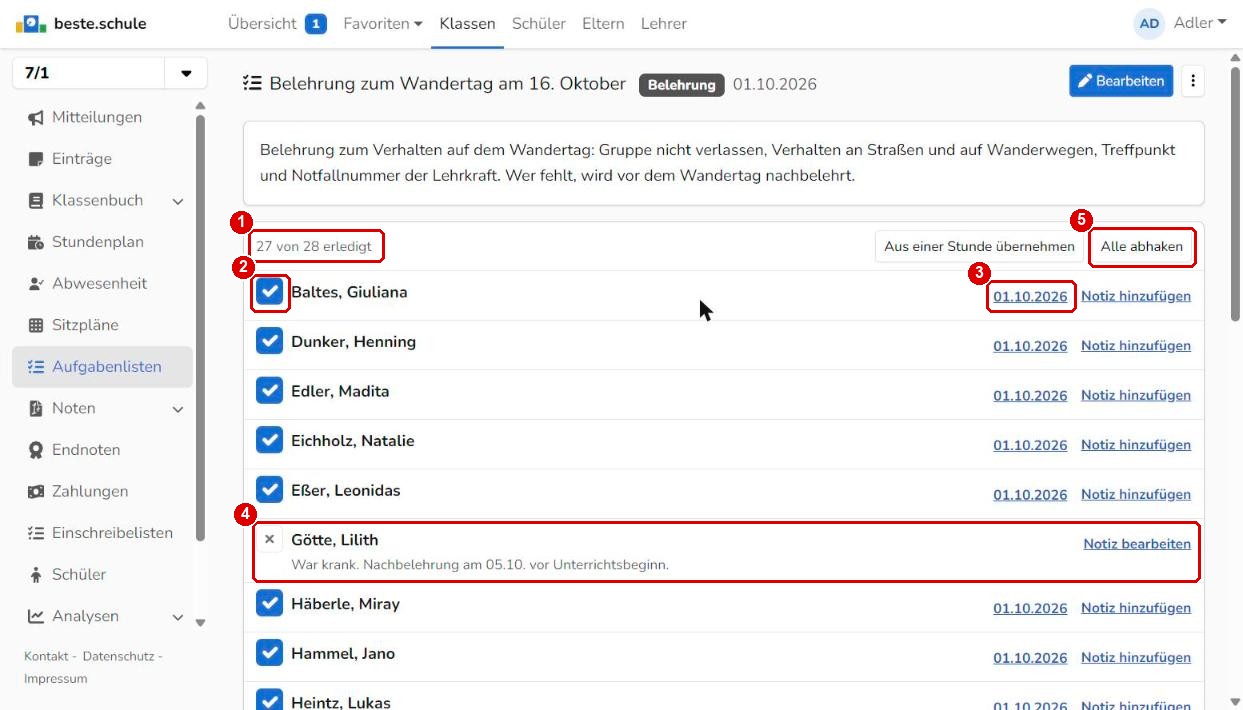Open the Kontakt footer link
The width and height of the screenshot is (1243, 710).
pos(46,656)
